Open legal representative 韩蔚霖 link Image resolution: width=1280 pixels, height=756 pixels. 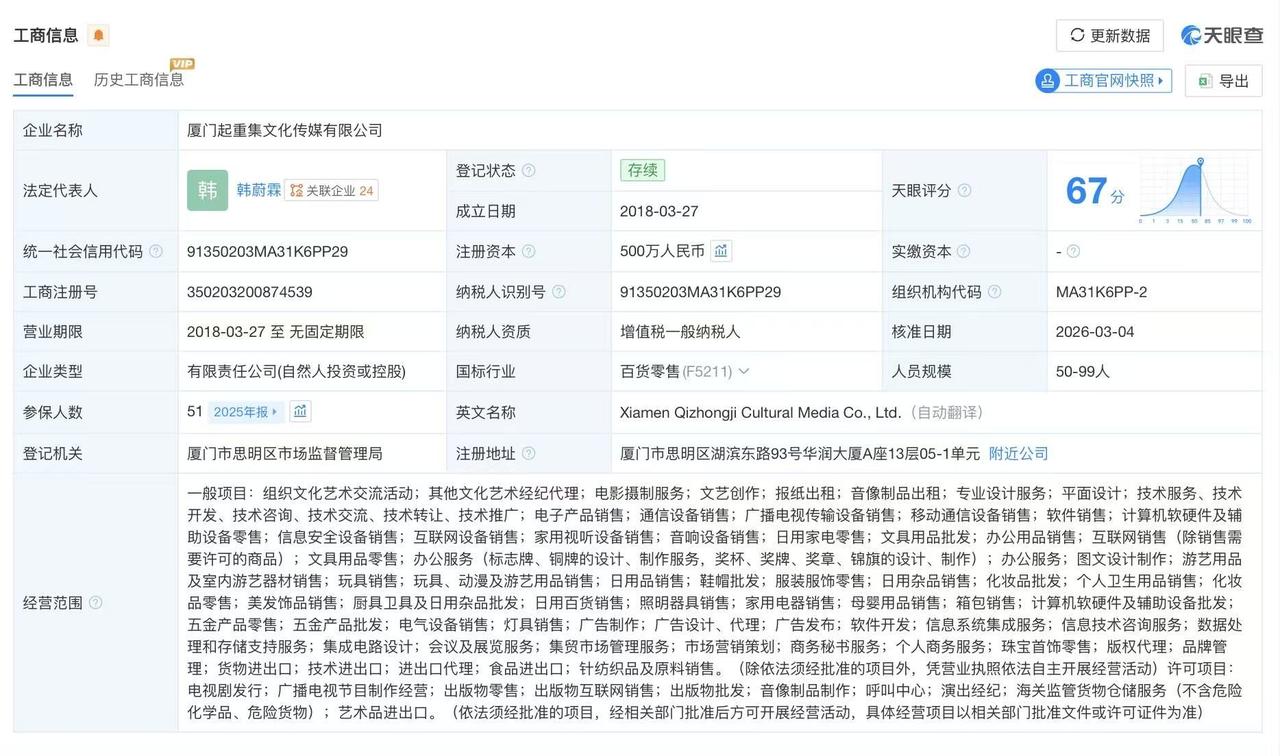click(259, 190)
